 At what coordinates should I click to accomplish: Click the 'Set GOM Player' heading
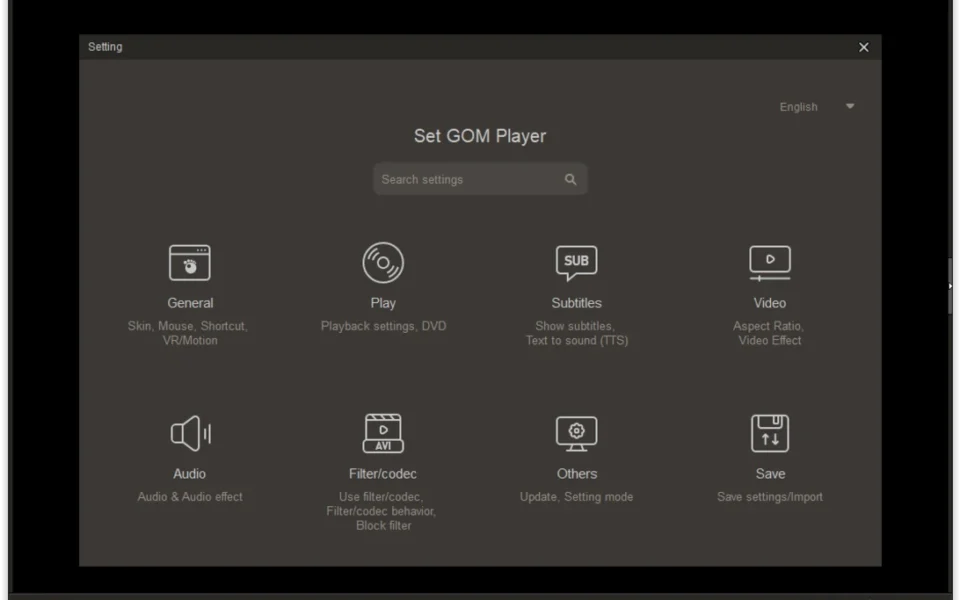(480, 136)
